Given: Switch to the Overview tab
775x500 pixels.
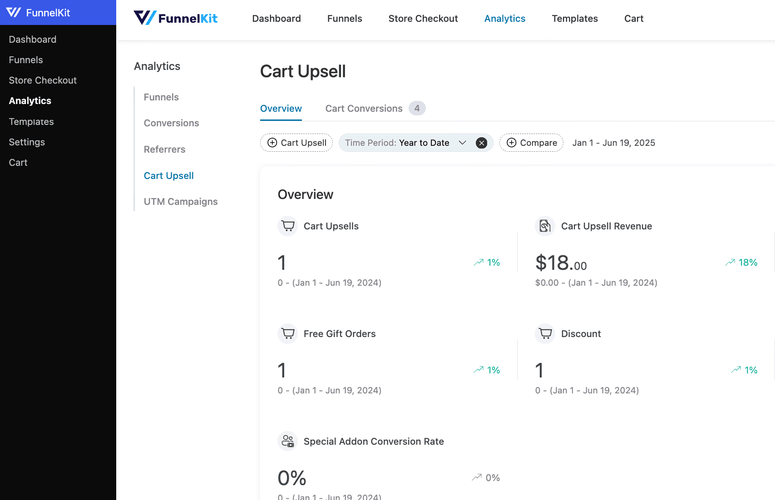Looking at the screenshot, I should [x=281, y=109].
